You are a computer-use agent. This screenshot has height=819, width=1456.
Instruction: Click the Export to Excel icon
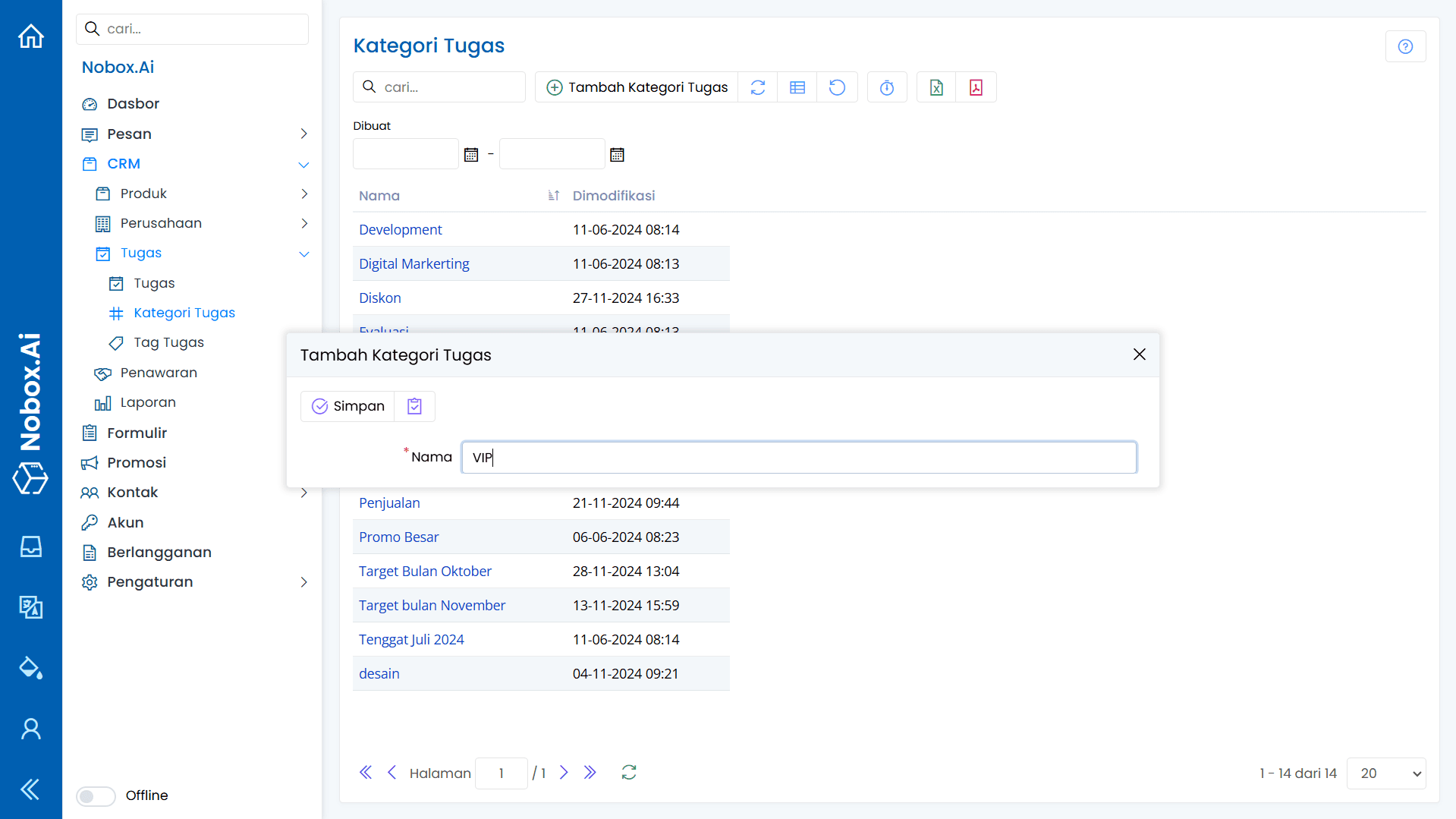click(936, 87)
